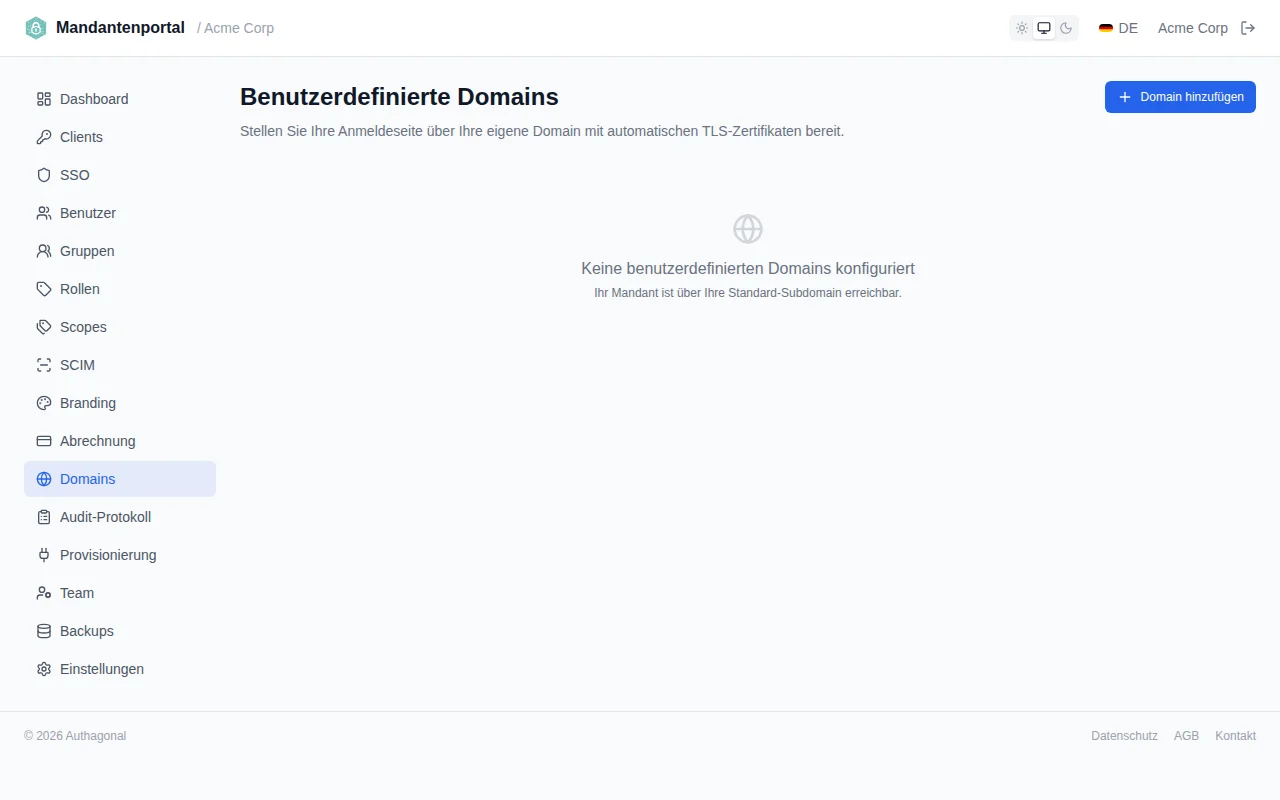
Task: Open Audit-Protokoll page
Action: coord(120,517)
